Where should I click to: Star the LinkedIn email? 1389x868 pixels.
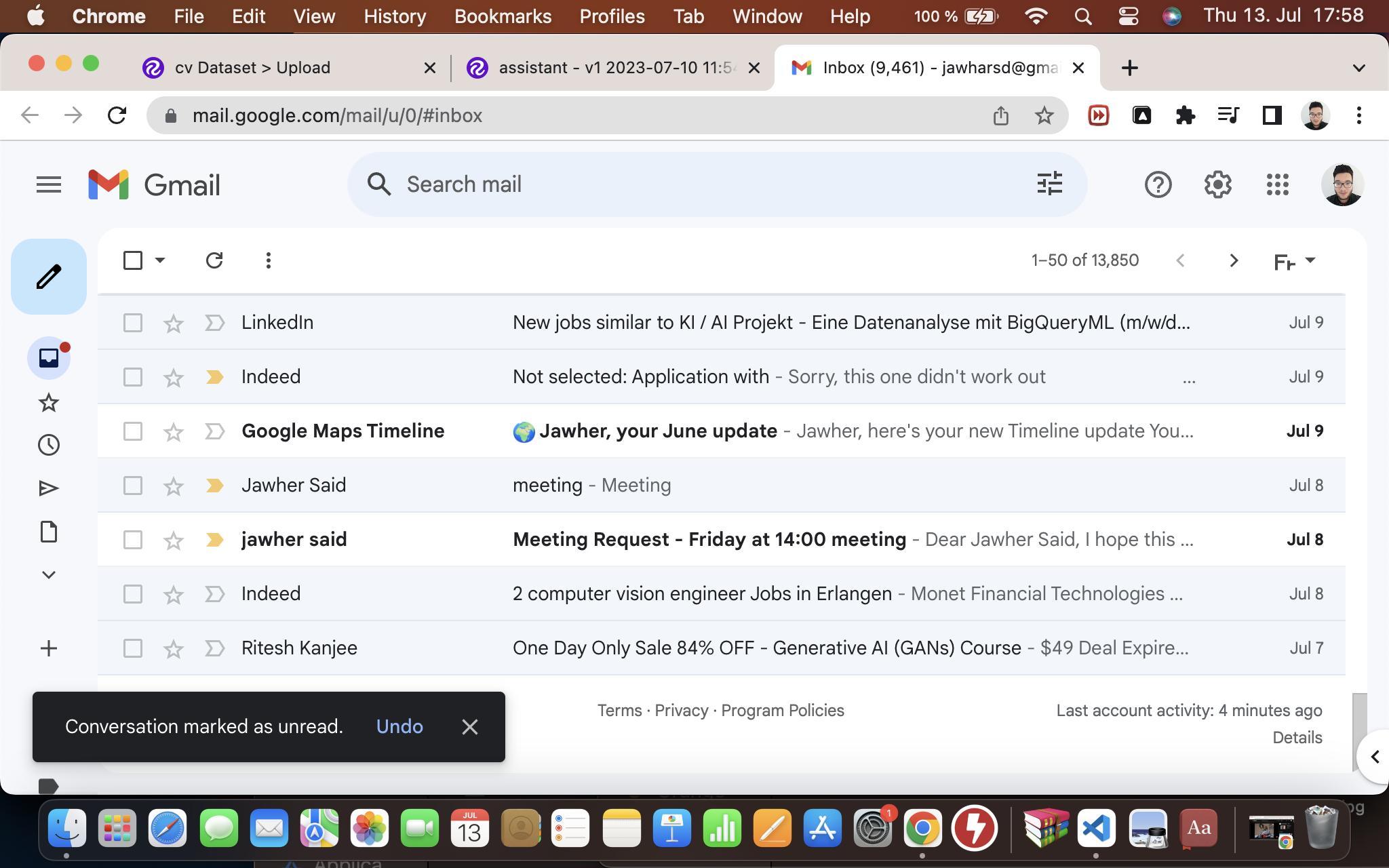click(x=174, y=323)
